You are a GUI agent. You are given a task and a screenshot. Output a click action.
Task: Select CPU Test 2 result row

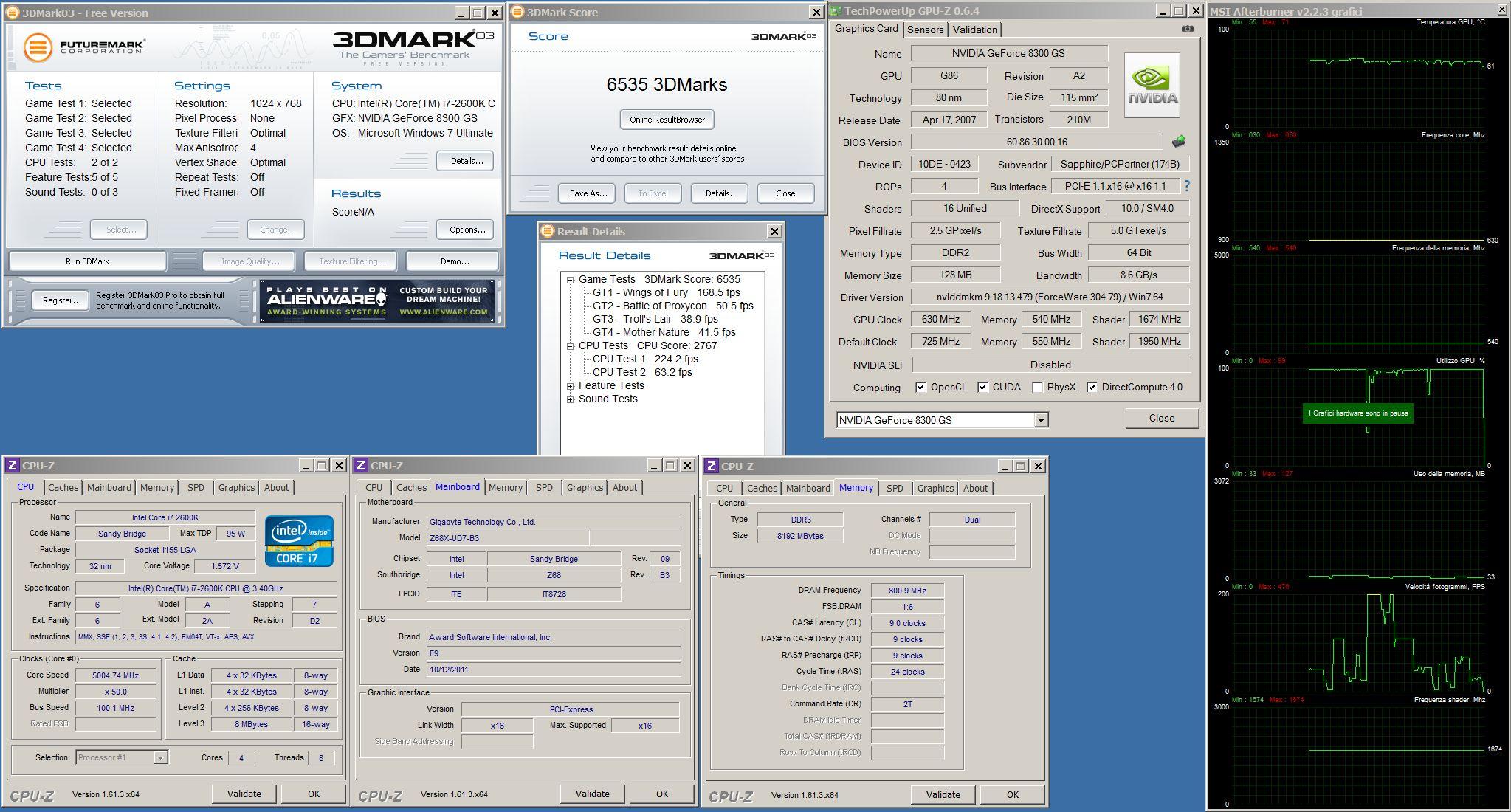click(642, 372)
